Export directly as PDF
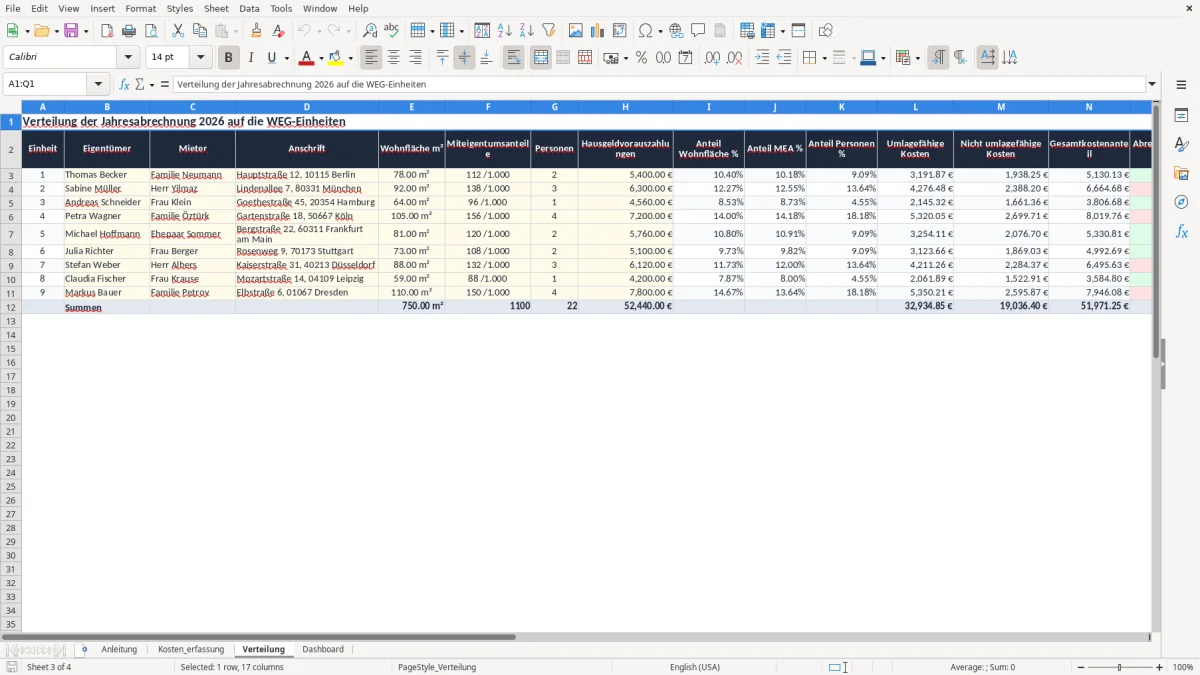This screenshot has height=675, width=1200. (x=107, y=31)
